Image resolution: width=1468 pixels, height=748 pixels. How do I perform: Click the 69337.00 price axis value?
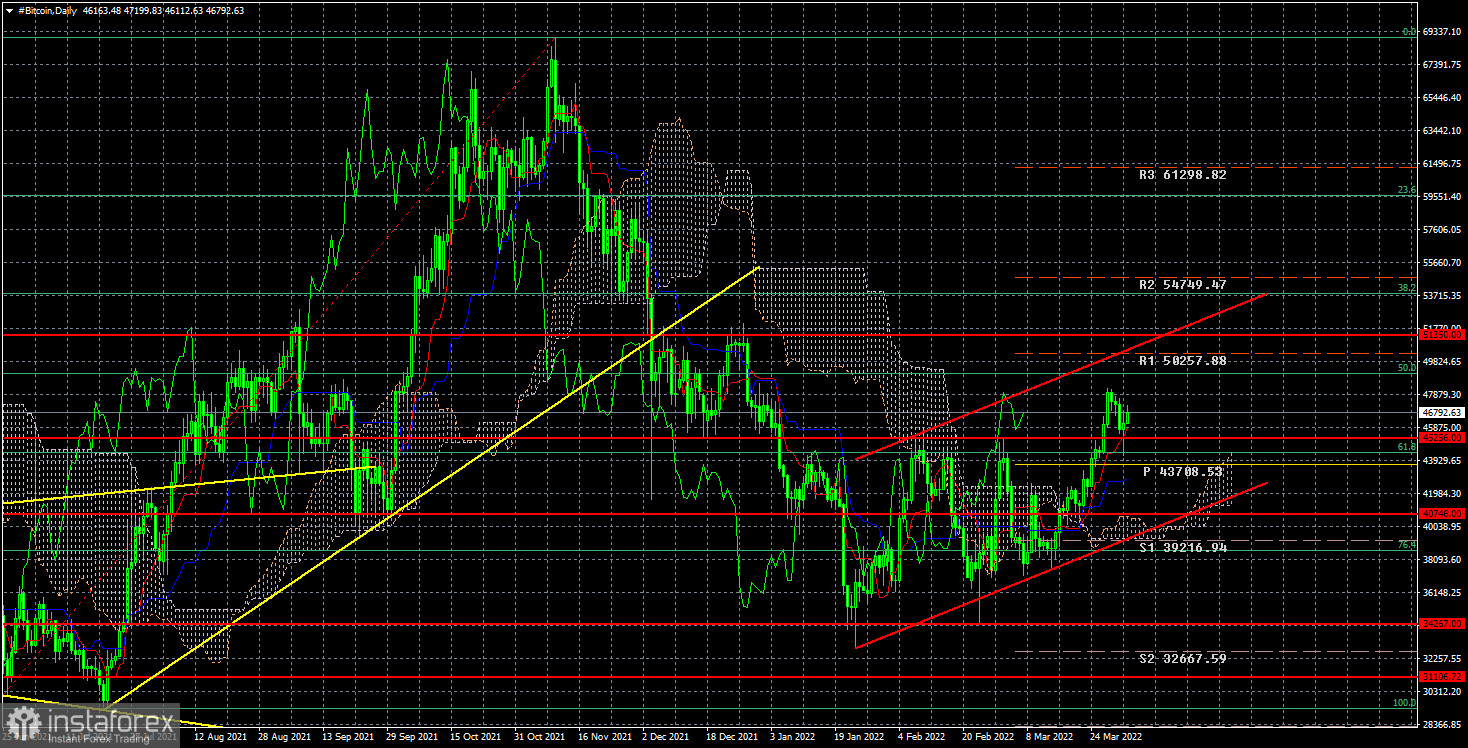click(1443, 32)
